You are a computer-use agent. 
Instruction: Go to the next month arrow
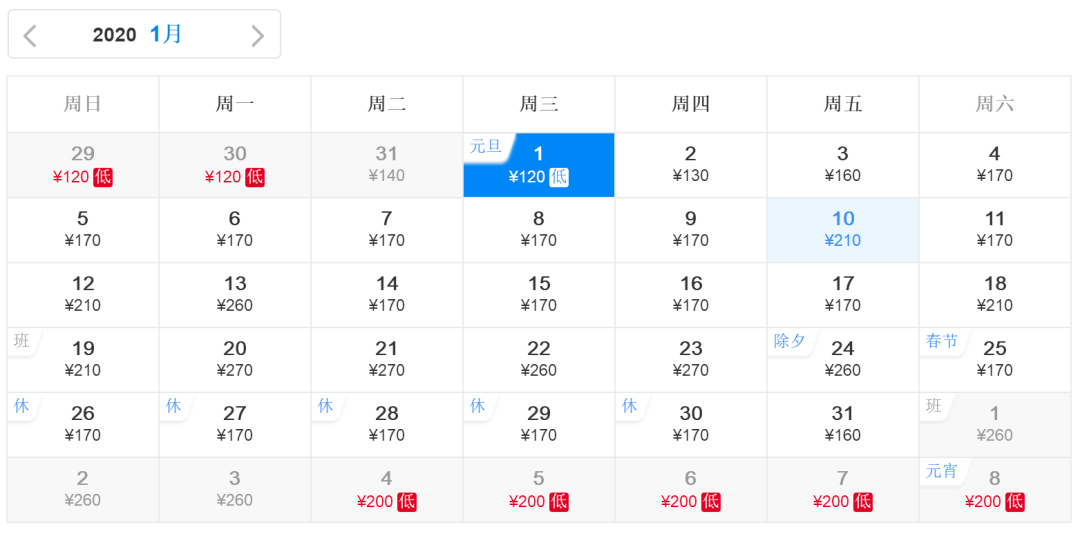(257, 35)
